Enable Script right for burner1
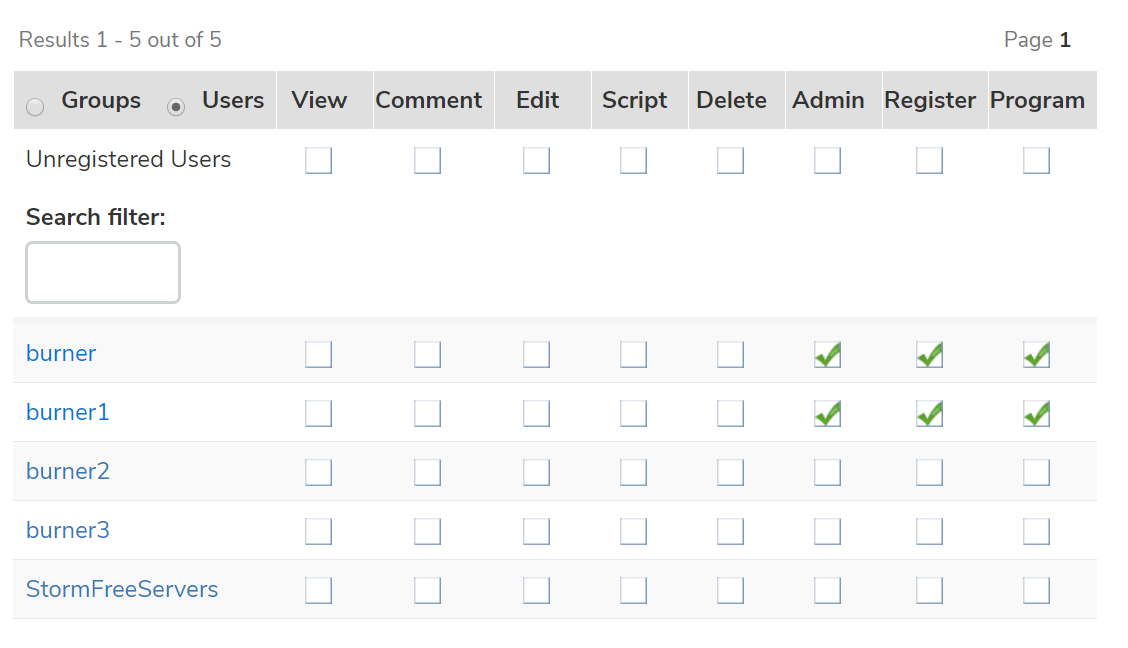 633,413
